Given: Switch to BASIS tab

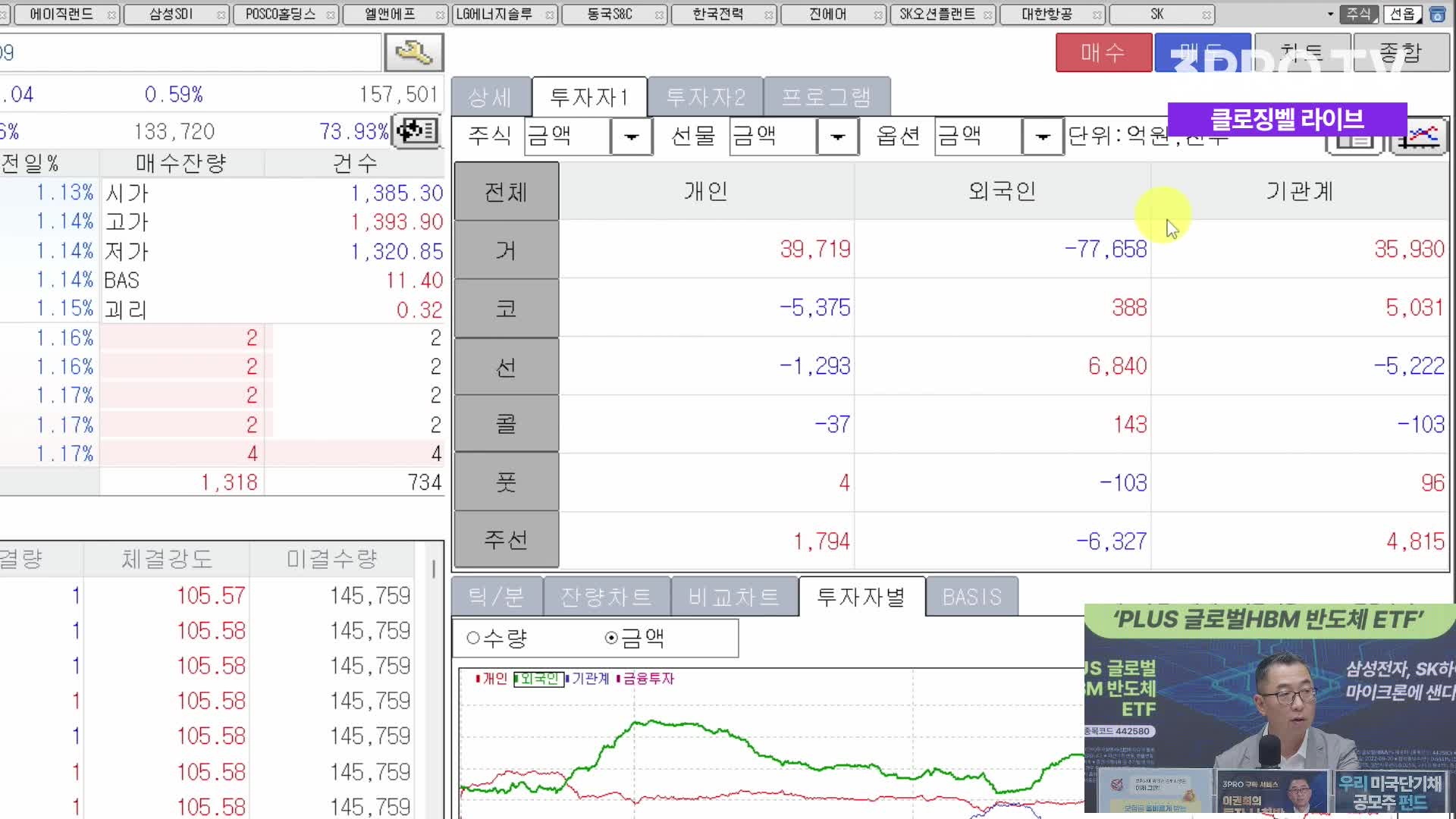Looking at the screenshot, I should point(972,597).
